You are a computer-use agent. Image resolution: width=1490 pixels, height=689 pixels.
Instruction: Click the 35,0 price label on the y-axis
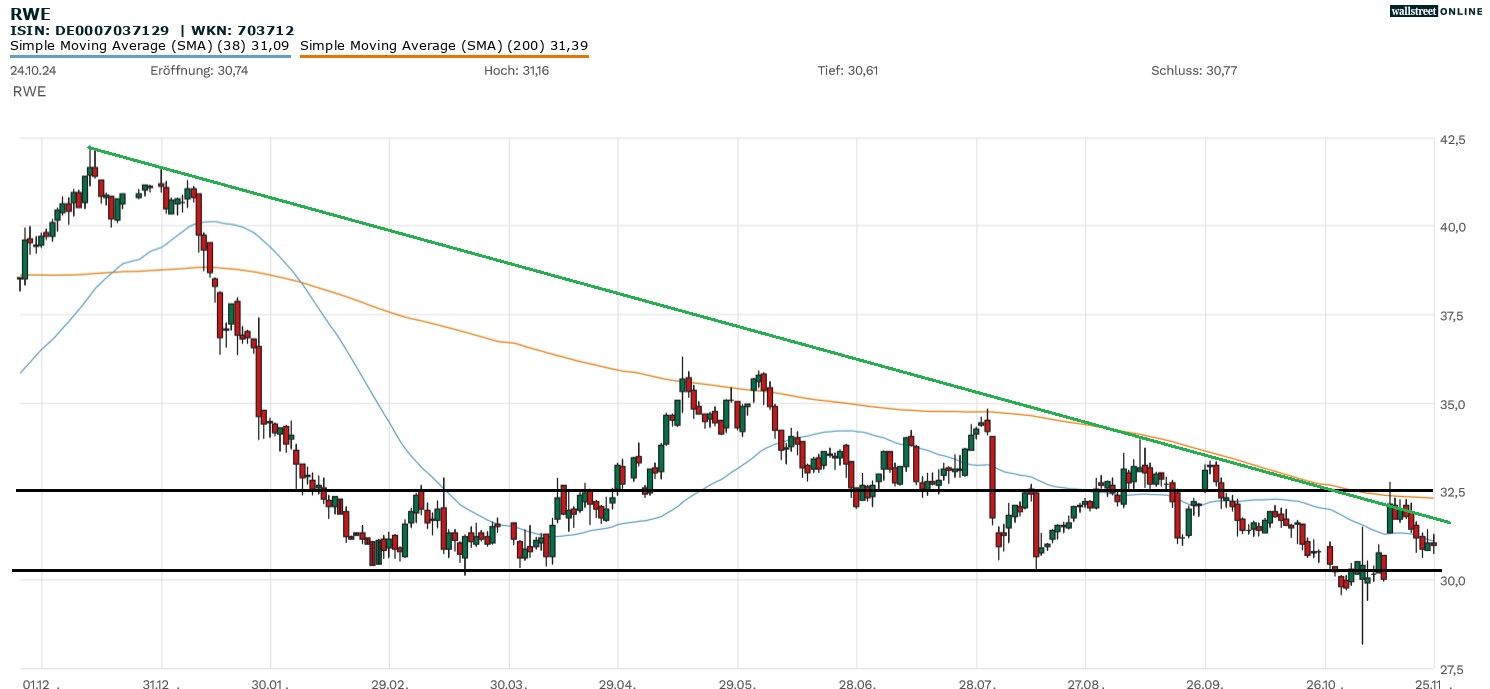pyautogui.click(x=1451, y=404)
